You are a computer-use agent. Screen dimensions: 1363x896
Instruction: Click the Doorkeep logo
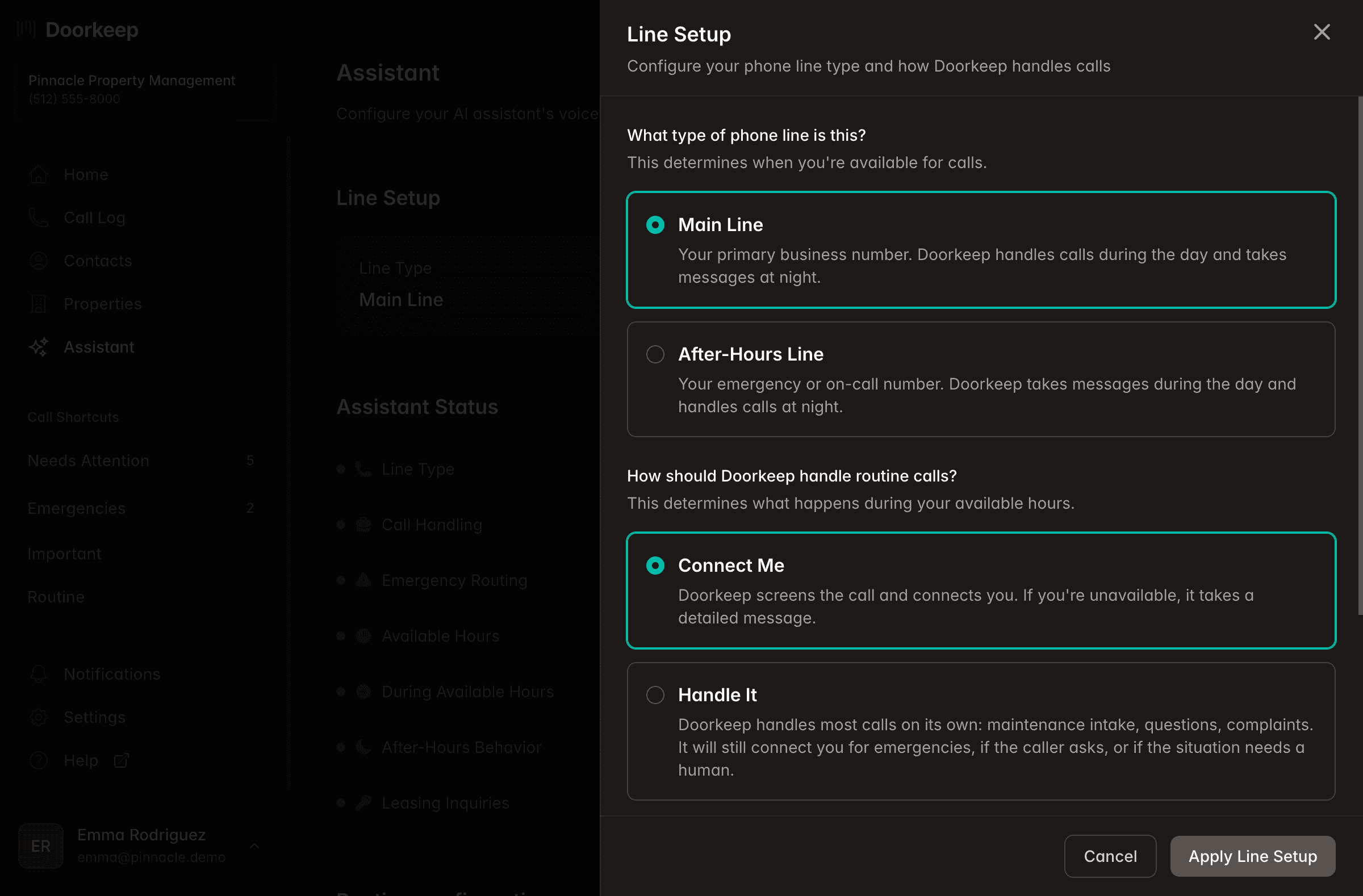78,30
